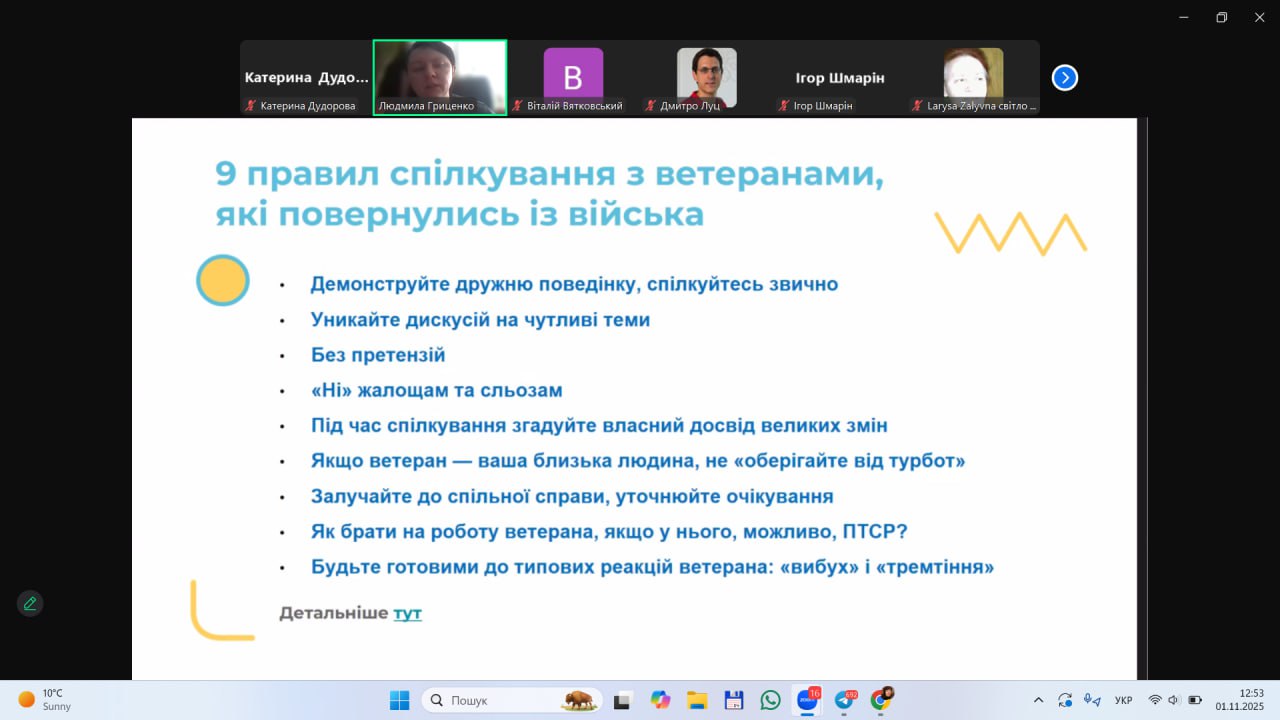Image resolution: width=1280 pixels, height=720 pixels.
Task: Show next participants with blue arrow
Action: [x=1065, y=78]
